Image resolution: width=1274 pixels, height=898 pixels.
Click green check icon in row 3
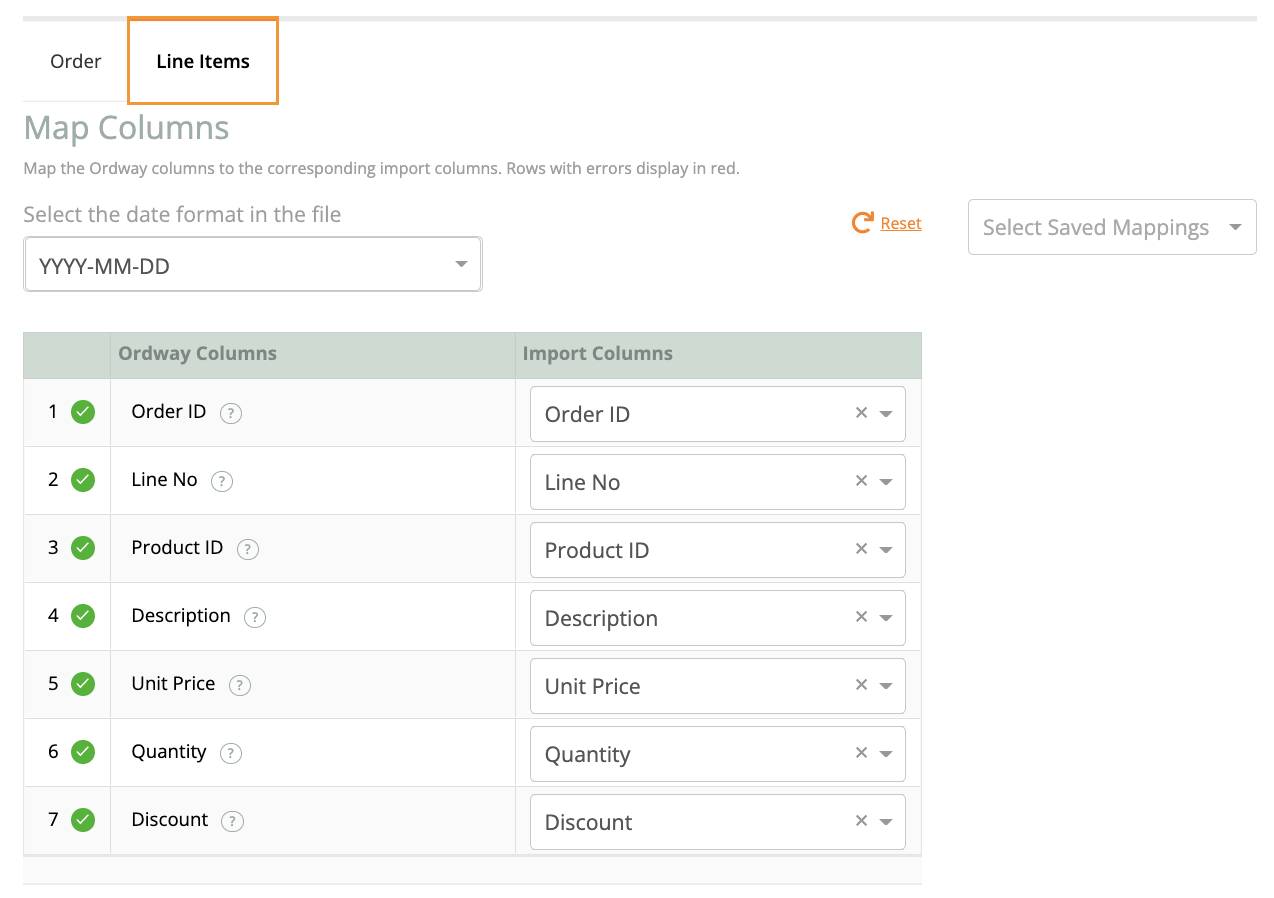coord(83,548)
